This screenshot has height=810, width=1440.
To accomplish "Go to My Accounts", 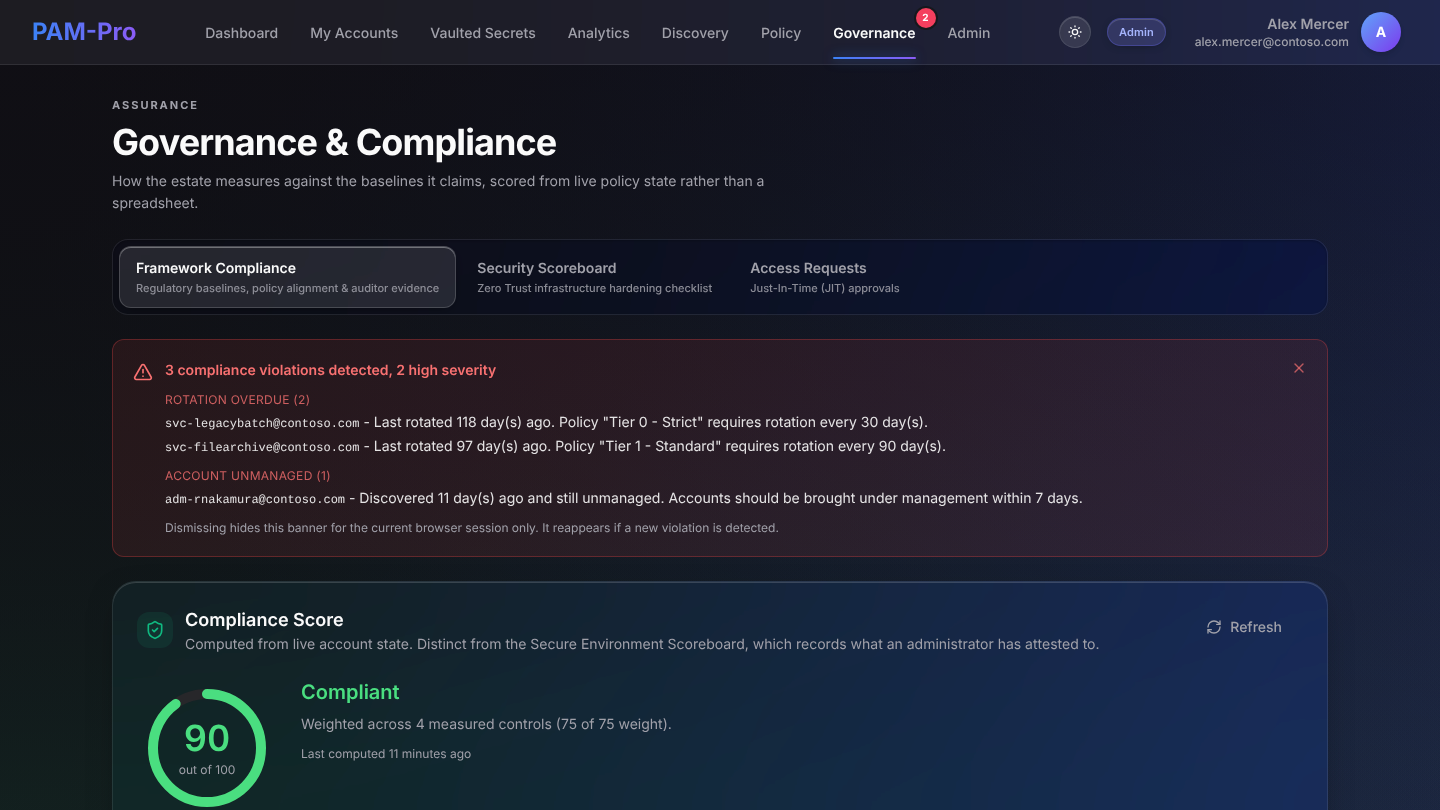I will click(x=354, y=33).
